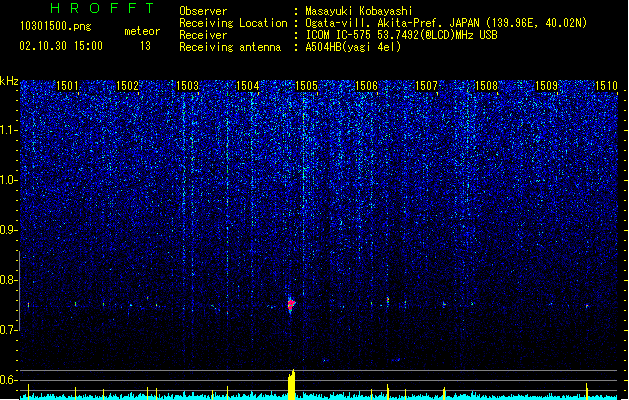Click the 'meteor' label

pos(142,31)
